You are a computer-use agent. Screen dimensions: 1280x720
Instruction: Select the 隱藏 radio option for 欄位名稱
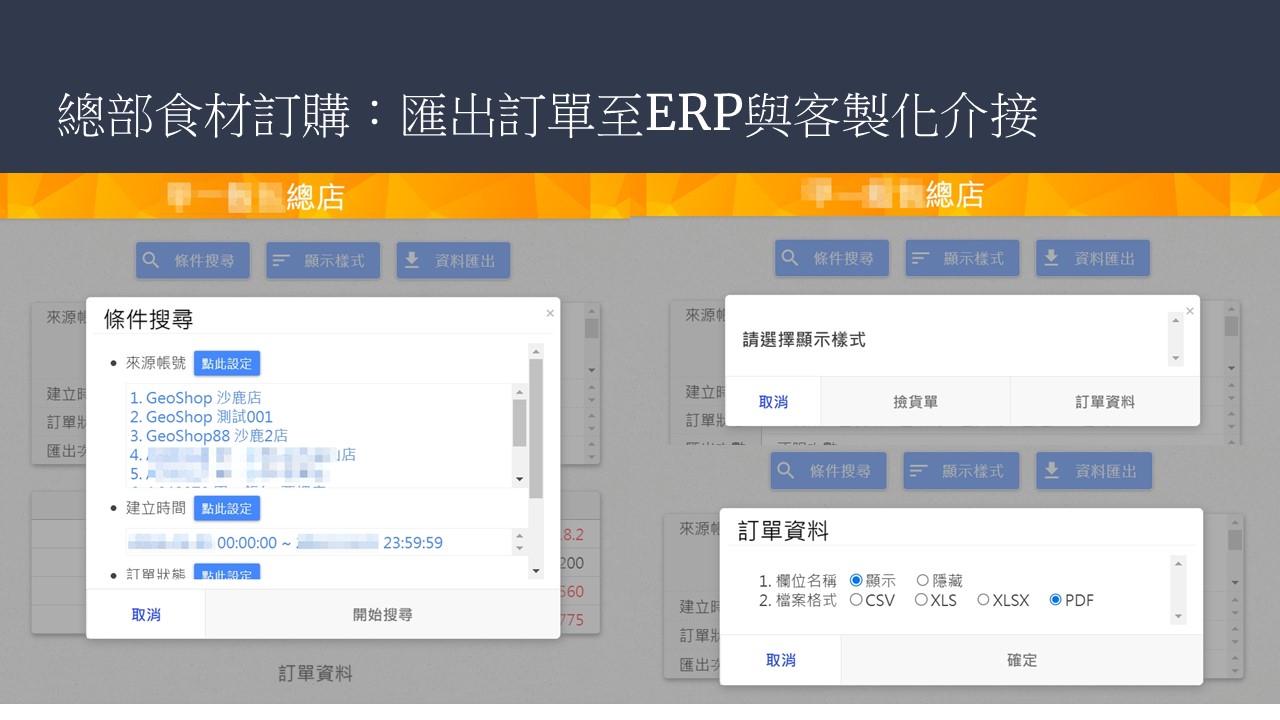click(x=923, y=580)
